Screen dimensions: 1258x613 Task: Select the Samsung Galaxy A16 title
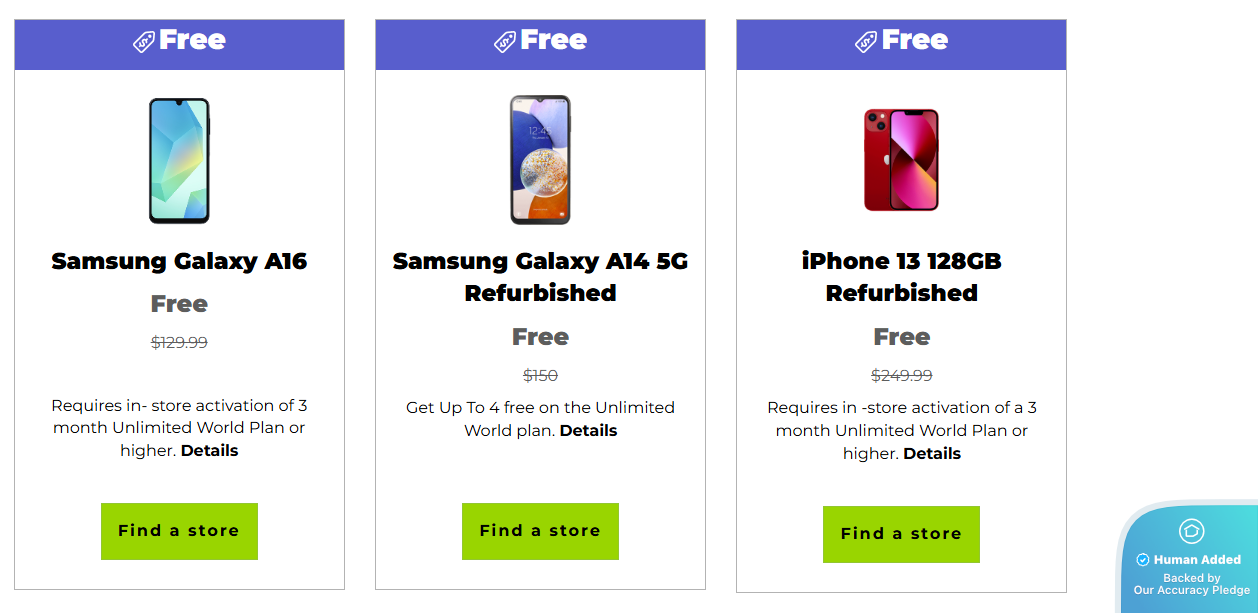point(179,262)
